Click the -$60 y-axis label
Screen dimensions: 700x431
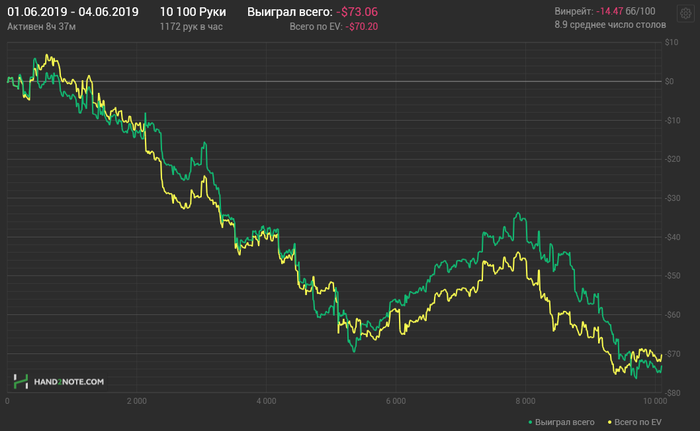click(x=673, y=315)
